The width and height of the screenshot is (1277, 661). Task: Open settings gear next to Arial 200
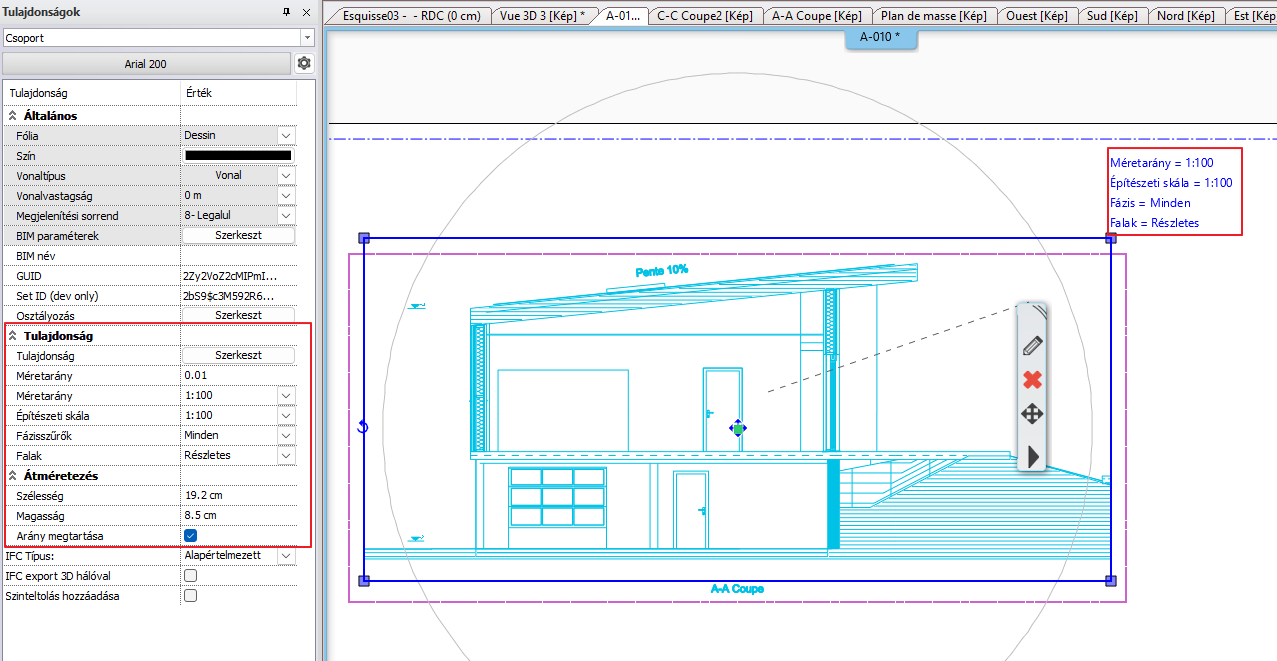tap(304, 64)
